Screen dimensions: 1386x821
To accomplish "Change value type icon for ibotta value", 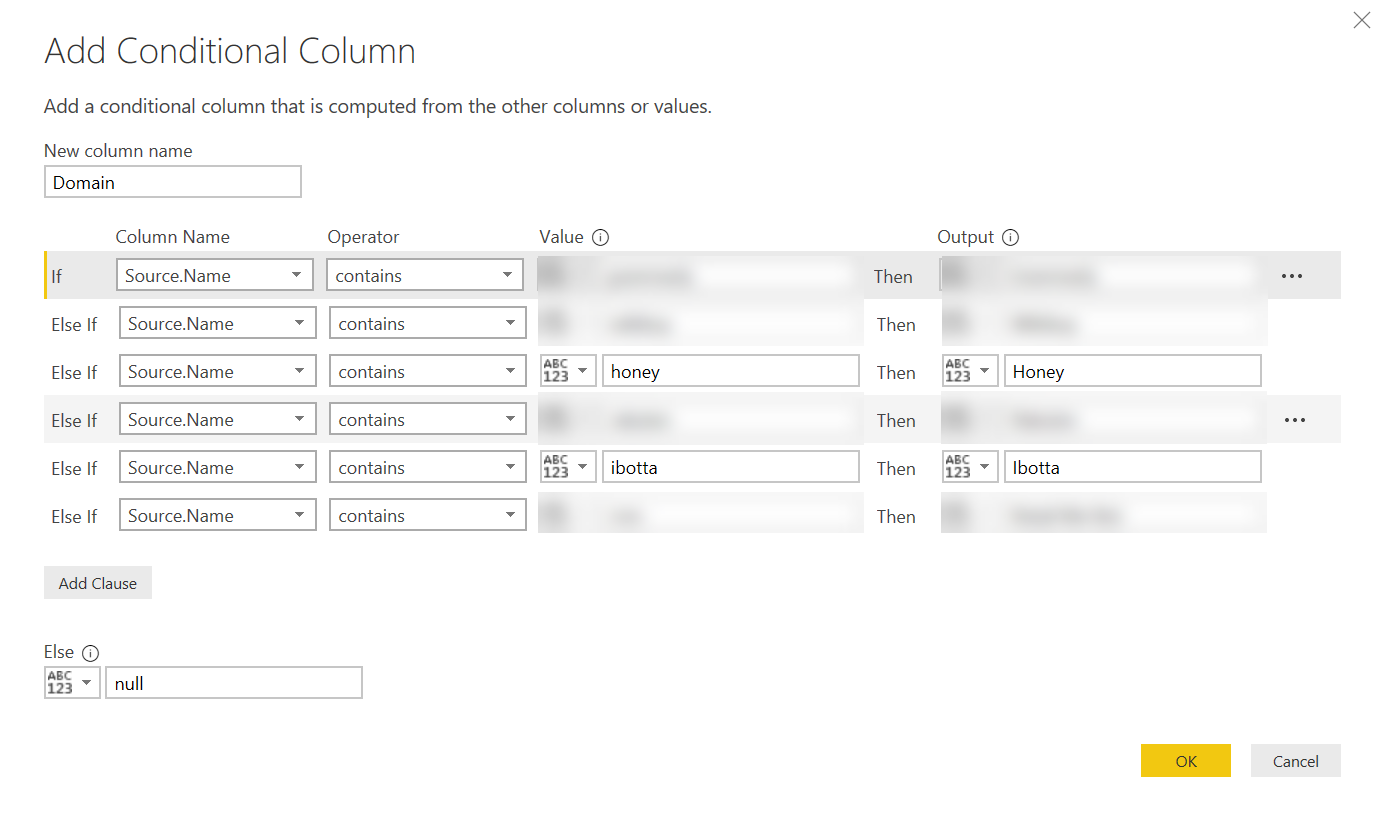I will pyautogui.click(x=568, y=467).
